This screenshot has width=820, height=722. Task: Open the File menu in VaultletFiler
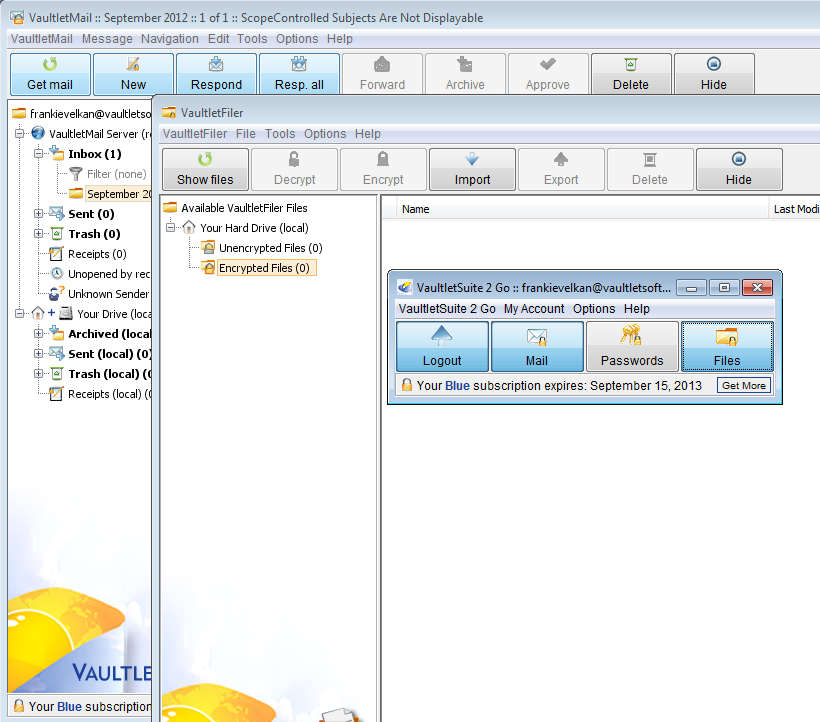245,134
